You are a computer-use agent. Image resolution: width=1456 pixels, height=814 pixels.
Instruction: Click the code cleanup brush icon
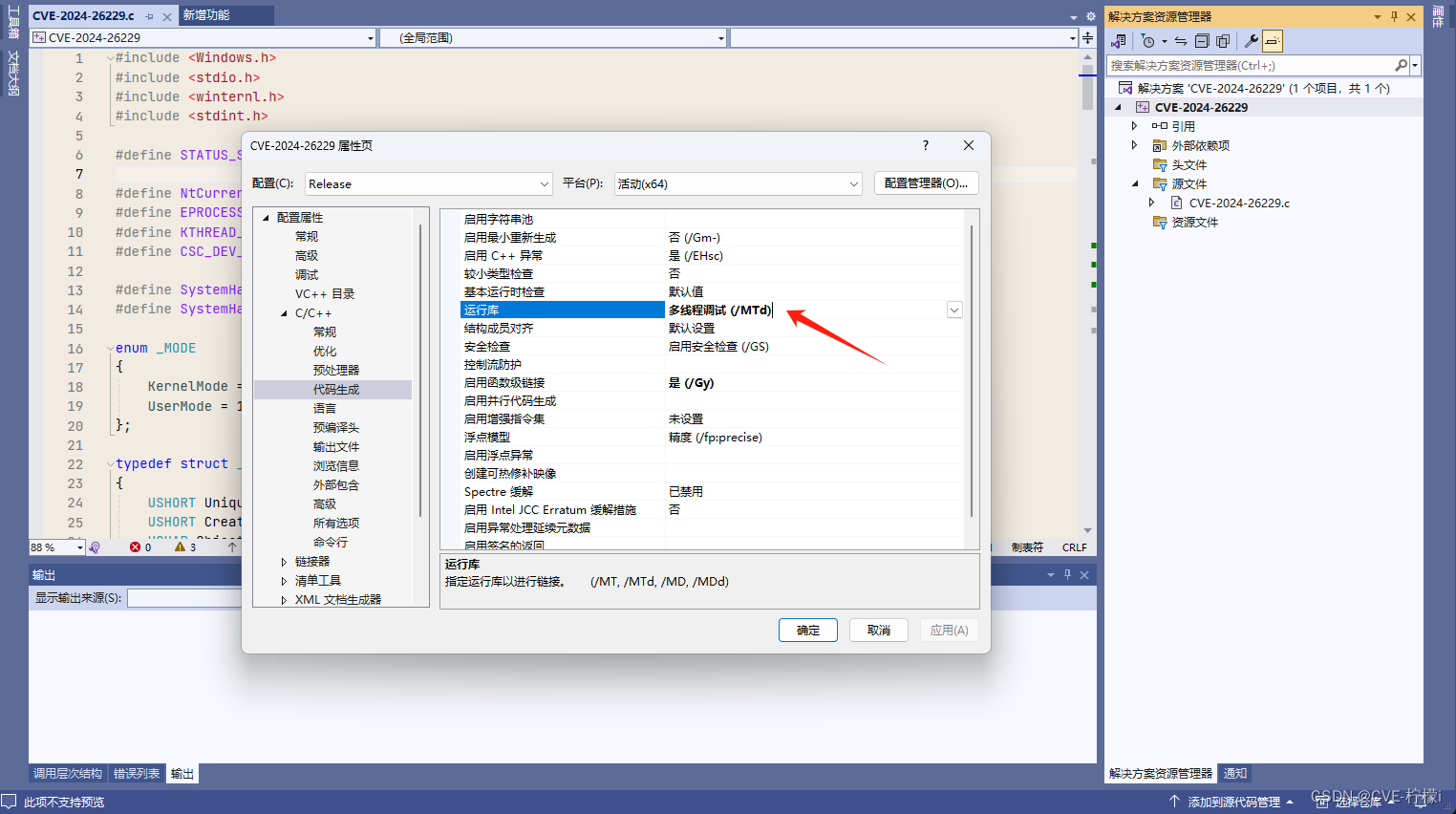pyautogui.click(x=95, y=547)
